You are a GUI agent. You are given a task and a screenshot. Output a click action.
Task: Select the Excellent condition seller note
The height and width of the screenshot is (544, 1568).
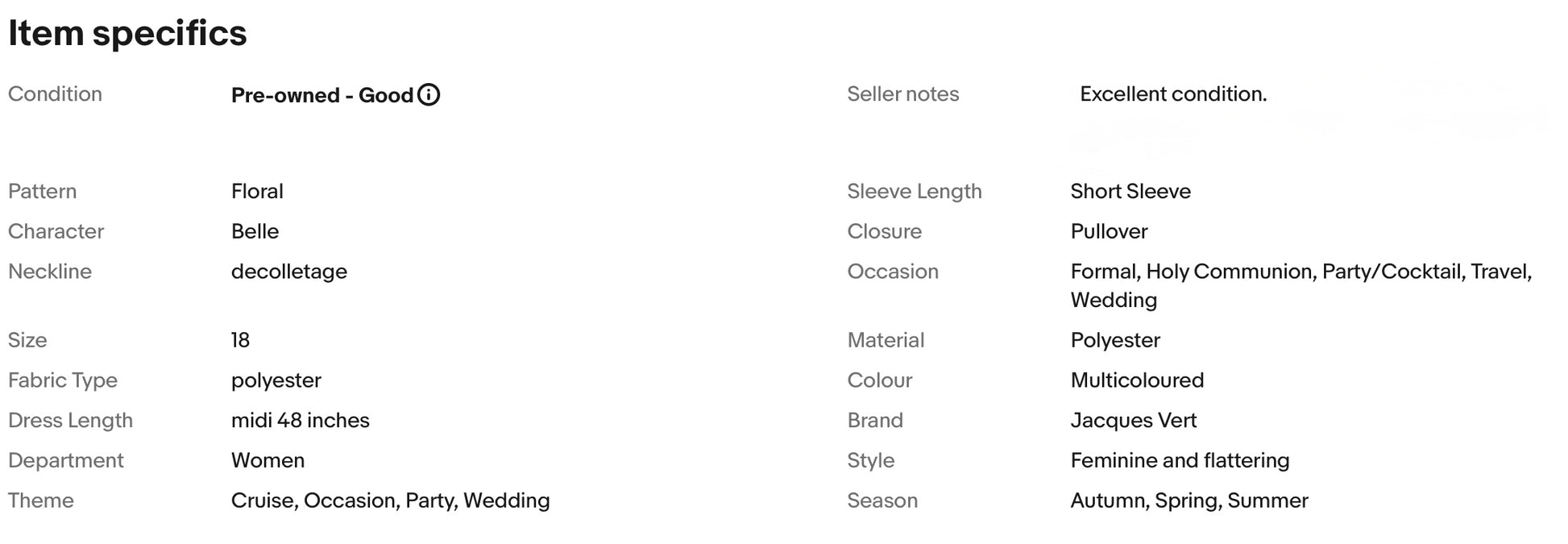tap(1173, 94)
